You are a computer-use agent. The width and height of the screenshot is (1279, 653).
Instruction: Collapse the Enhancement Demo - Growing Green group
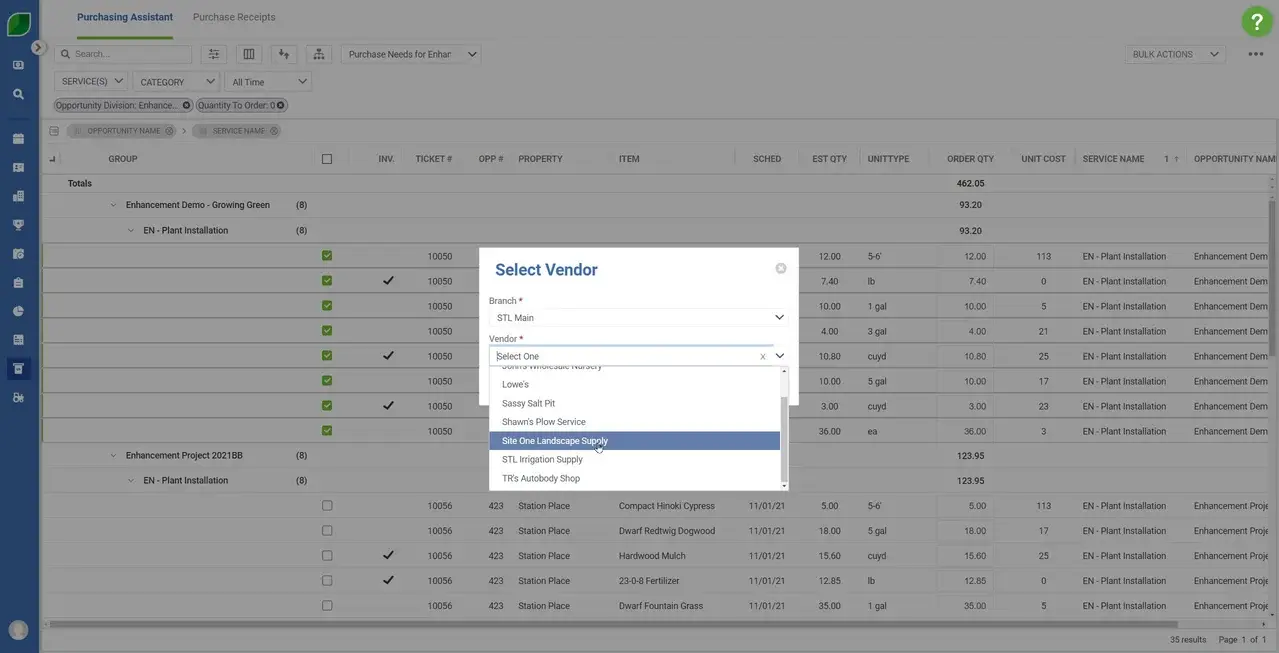113,205
